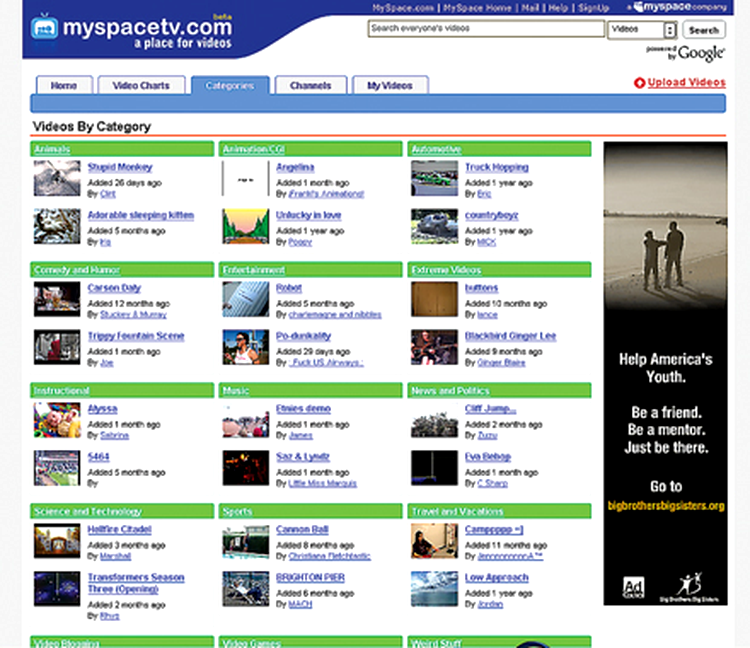Open uploader Stuckey & Murray profile link
750x648 pixels.
point(133,315)
